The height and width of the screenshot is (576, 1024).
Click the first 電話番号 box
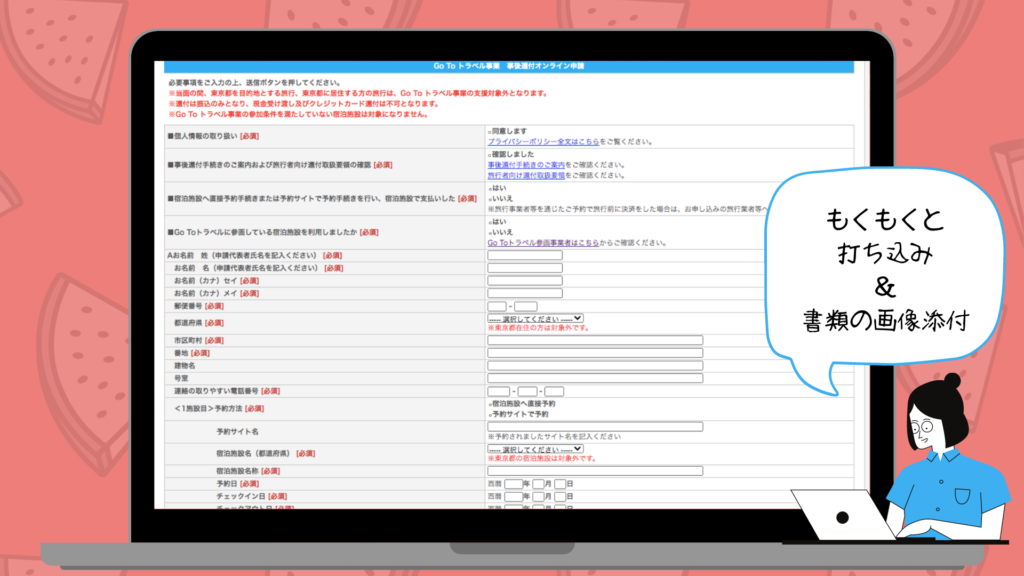pyautogui.click(x=498, y=391)
